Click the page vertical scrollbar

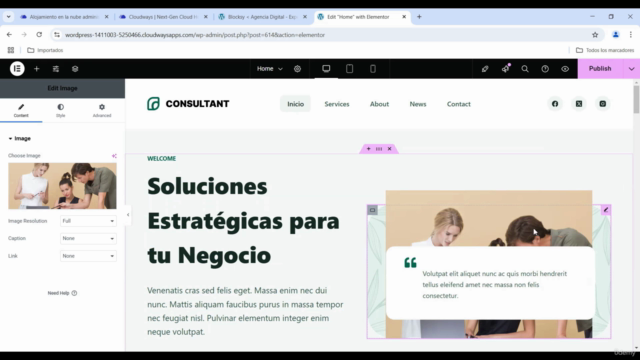[x=636, y=100]
